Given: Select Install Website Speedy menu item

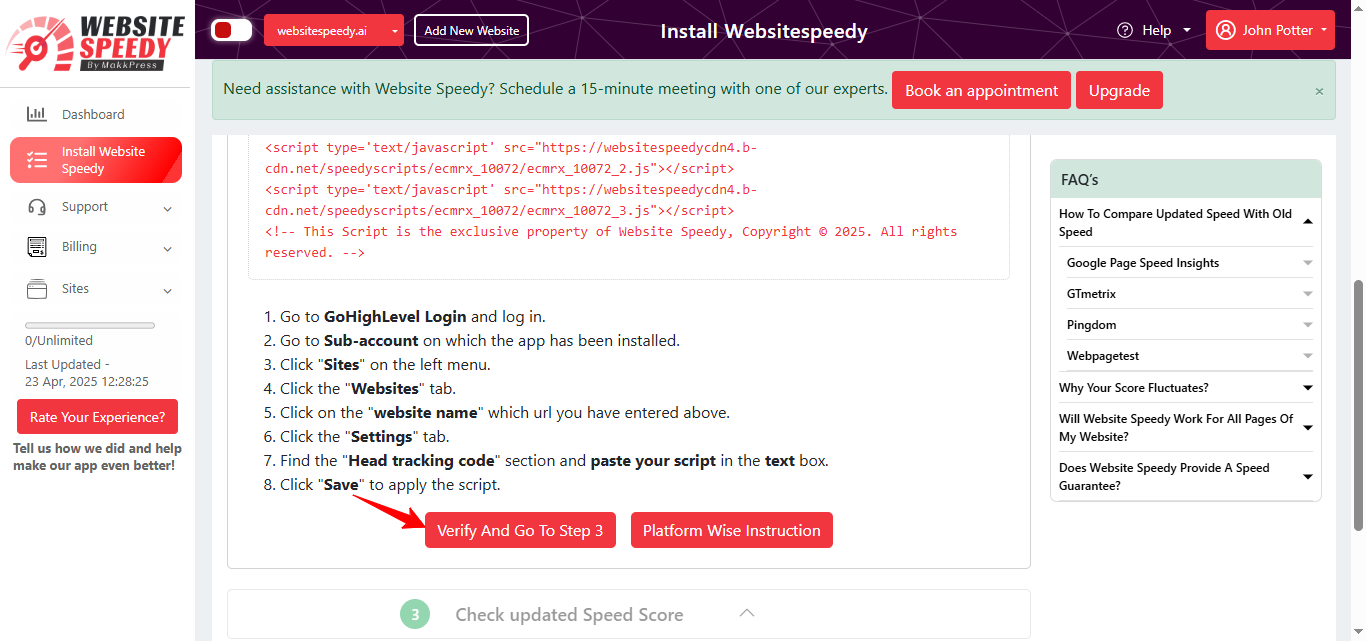Looking at the screenshot, I should click(96, 160).
